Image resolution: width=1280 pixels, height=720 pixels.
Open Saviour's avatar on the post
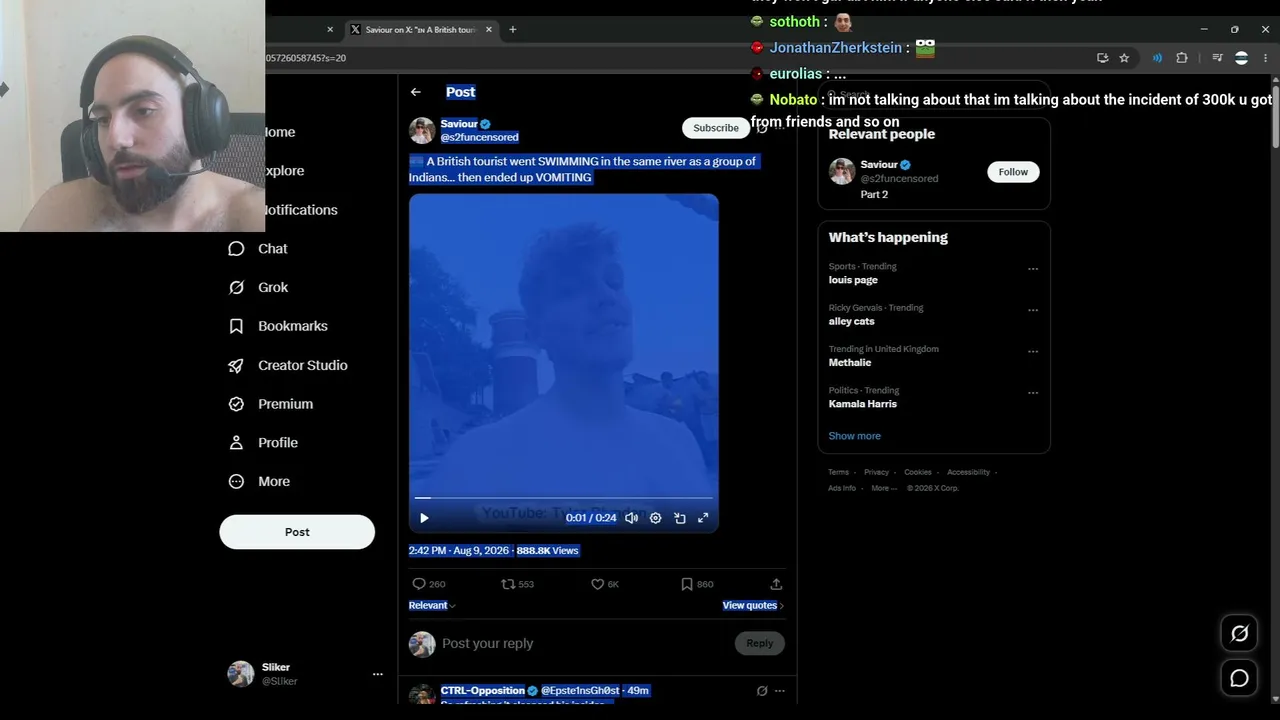pyautogui.click(x=422, y=131)
